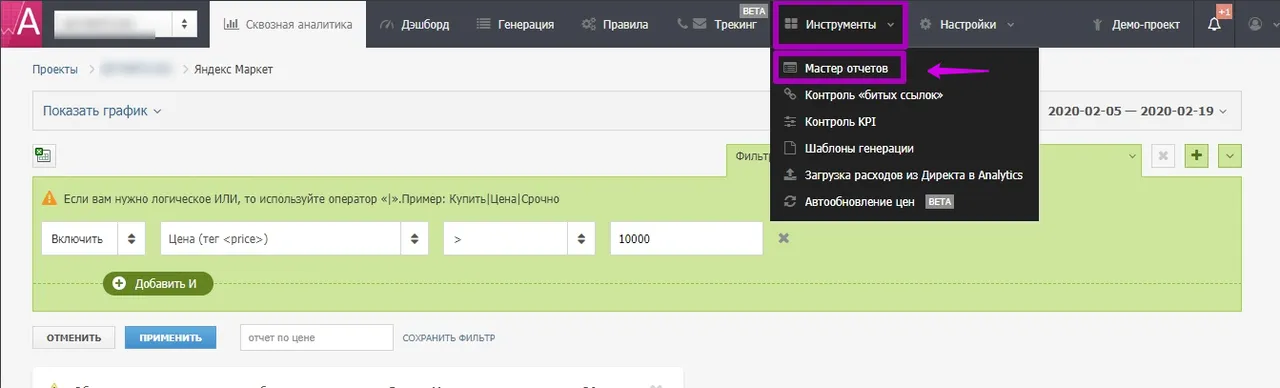The width and height of the screenshot is (1280, 388).
Task: Open the Генерация section
Action: tap(515, 24)
